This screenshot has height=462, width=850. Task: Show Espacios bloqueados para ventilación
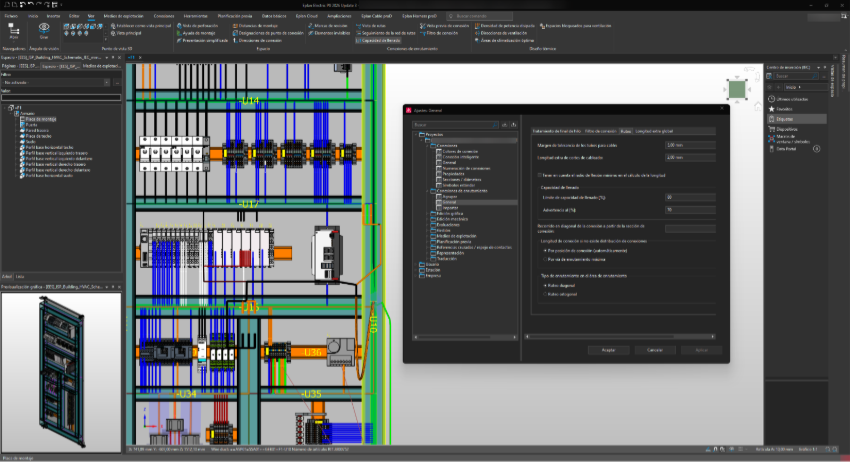(575, 25)
